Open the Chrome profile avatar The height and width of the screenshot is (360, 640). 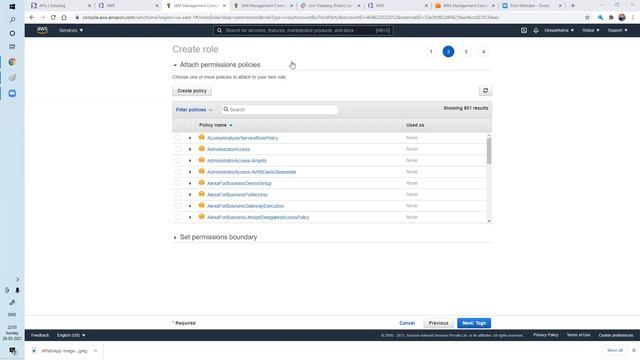point(622,18)
